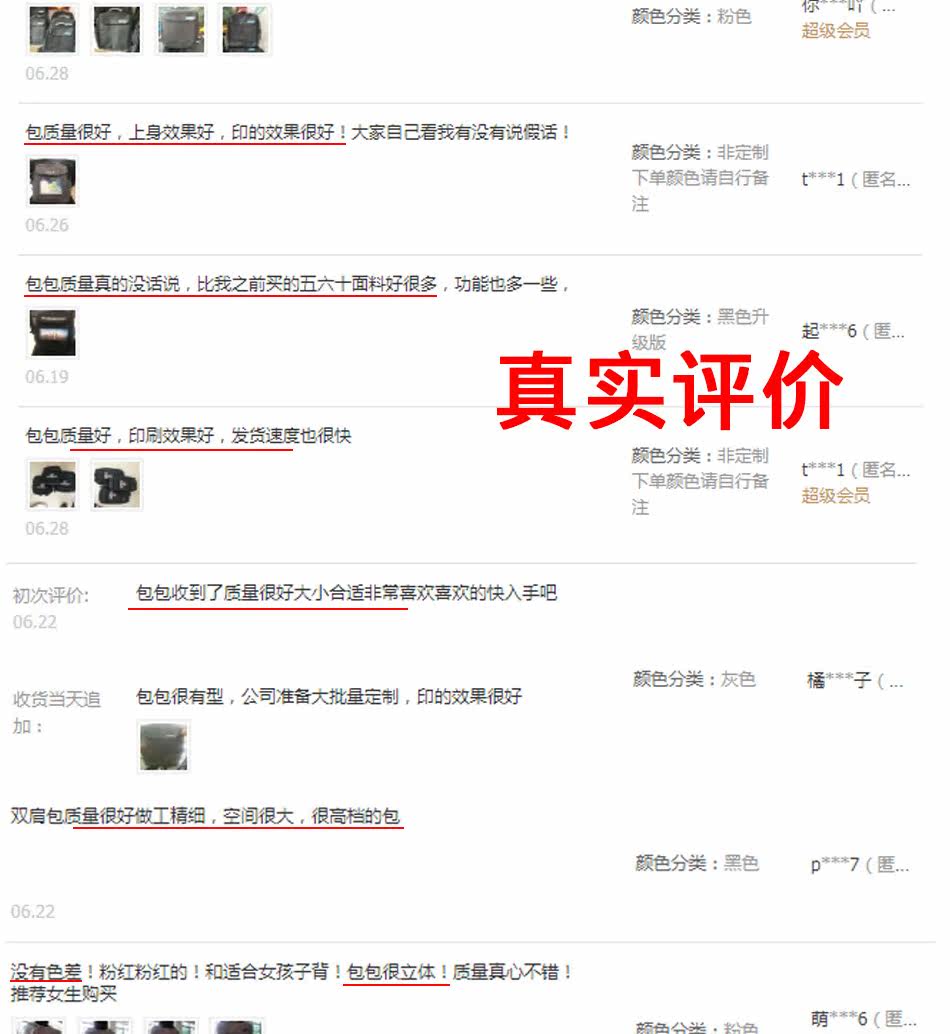The height and width of the screenshot is (1034, 950).
Task: View second photo of 发货速度也很快 review
Action: point(116,485)
